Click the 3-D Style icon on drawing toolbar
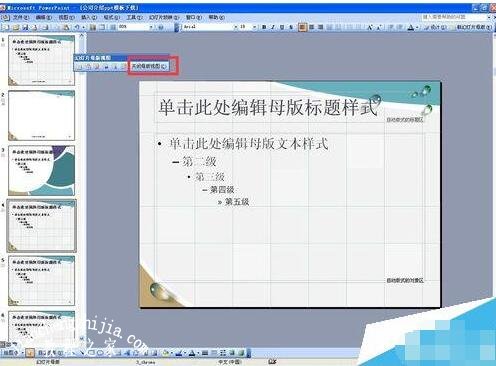This screenshot has height=366, width=496. [x=241, y=353]
